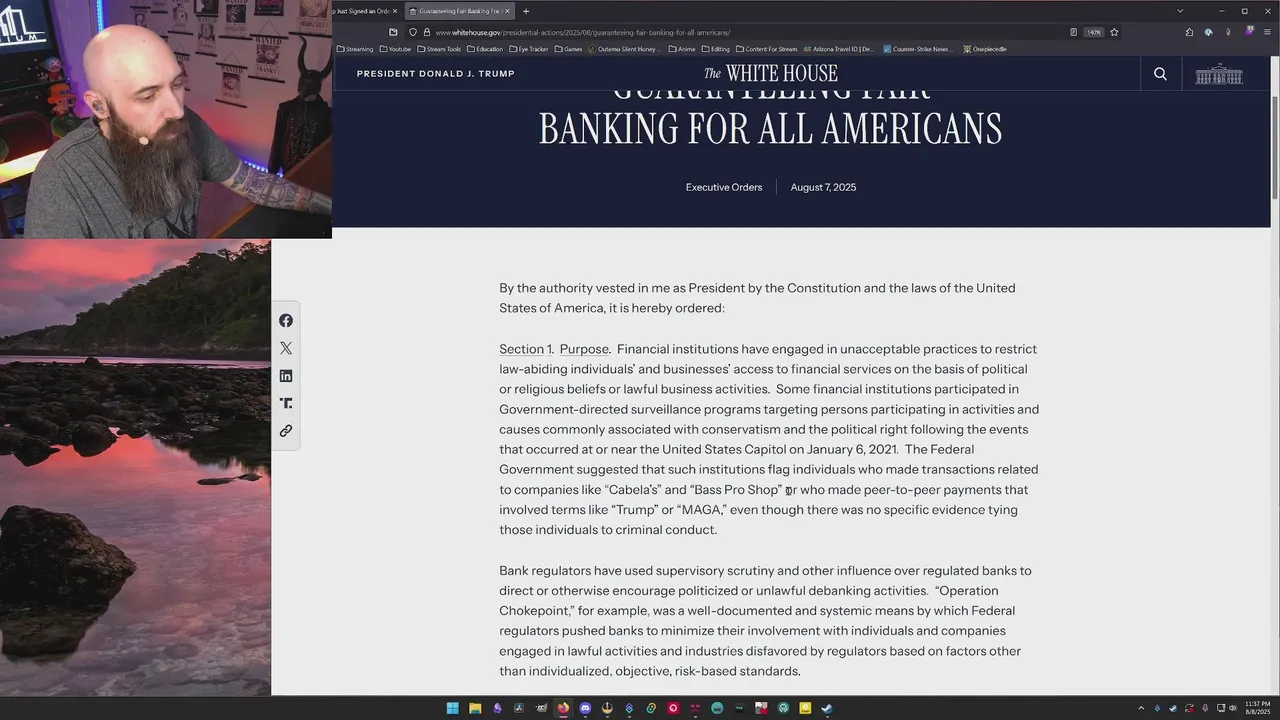Open the Content For Stream bookmarks folder

(767, 49)
